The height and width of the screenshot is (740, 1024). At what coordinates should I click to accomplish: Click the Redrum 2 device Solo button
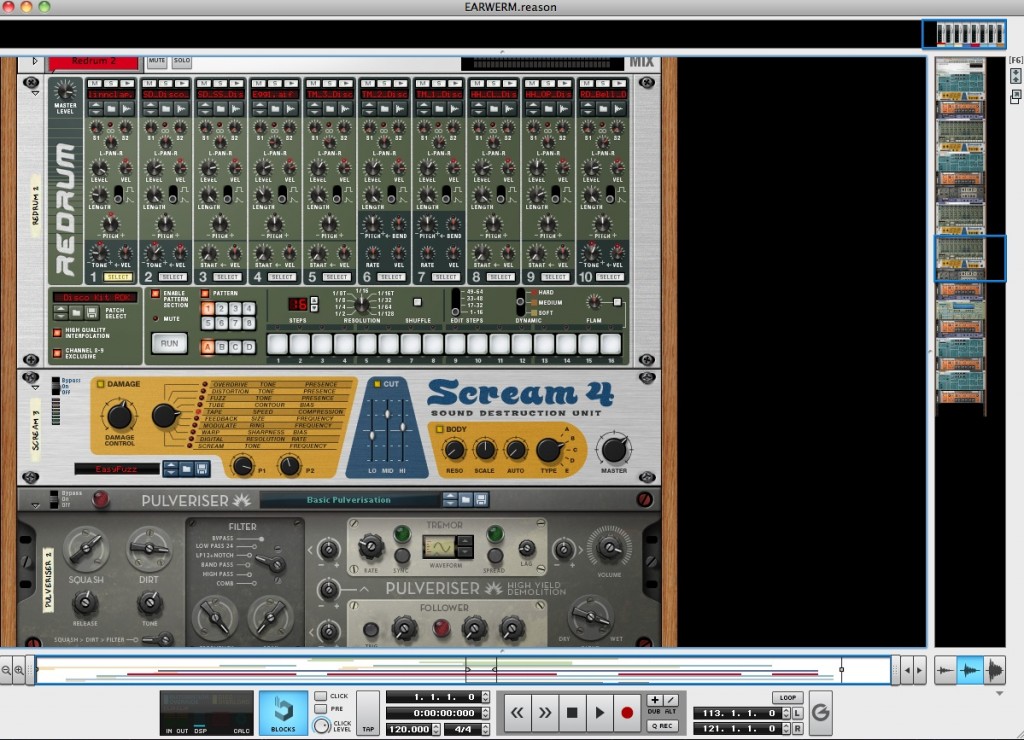(182, 61)
